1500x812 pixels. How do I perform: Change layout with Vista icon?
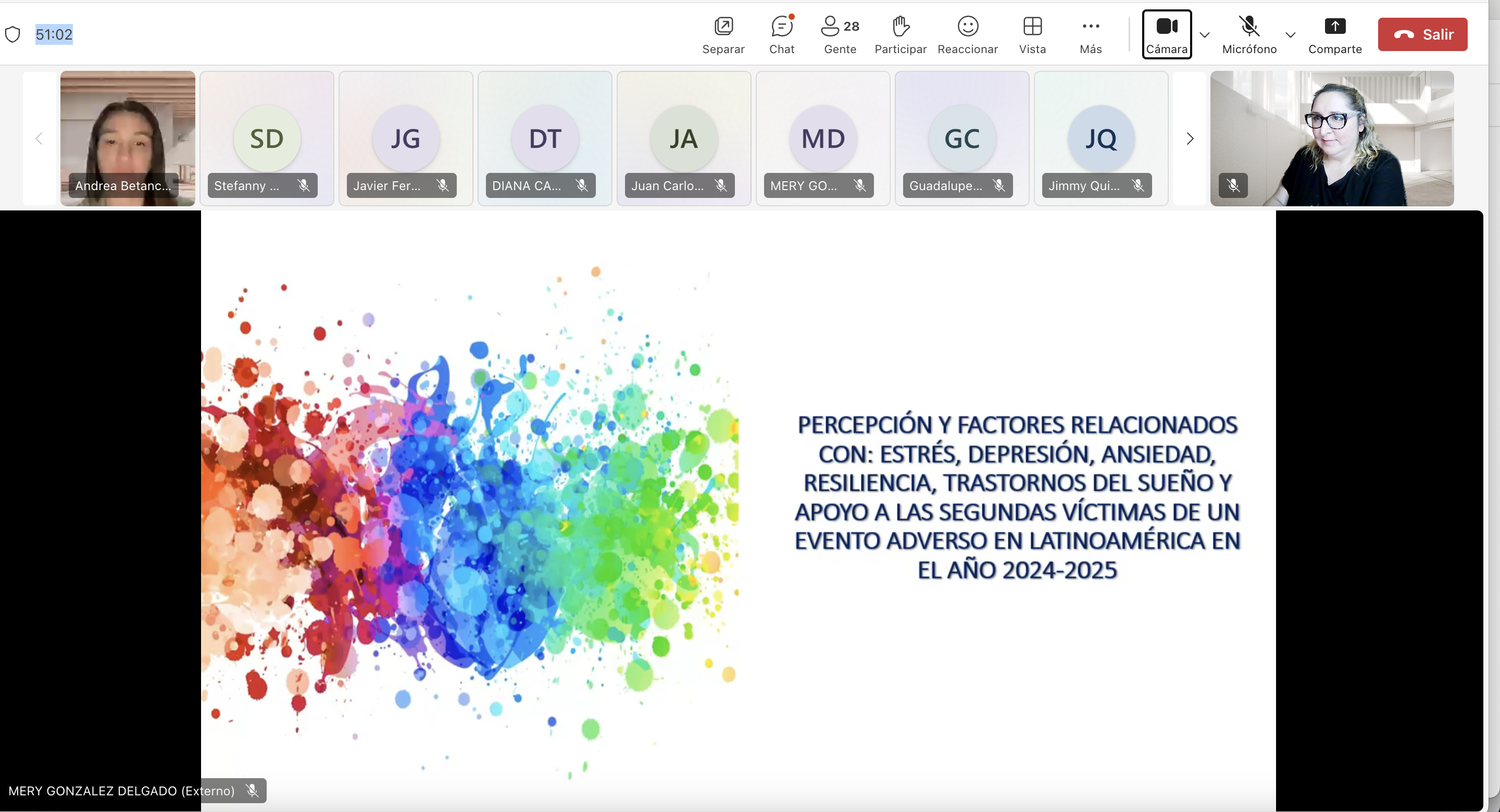(x=1032, y=34)
